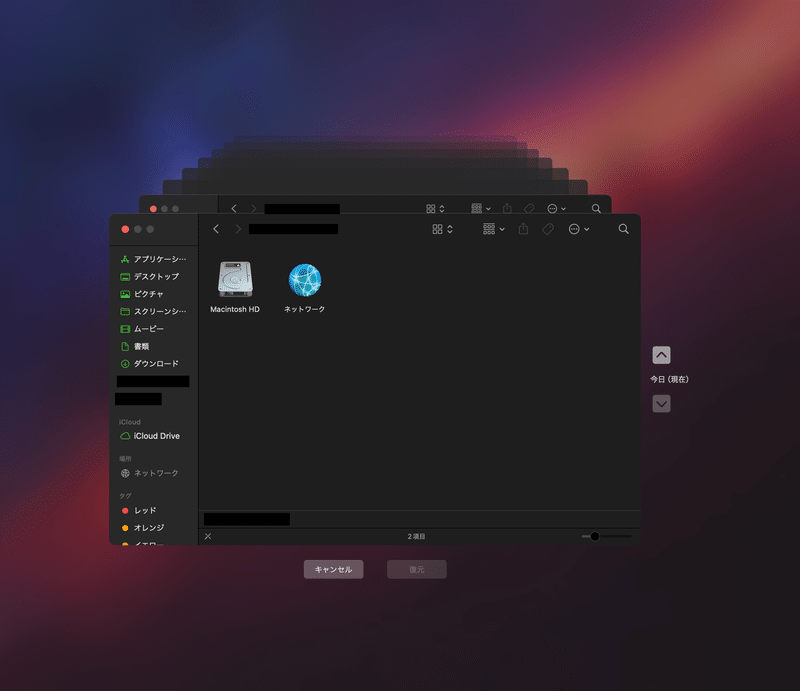Open the action (ellipsis) menu in front window

pyautogui.click(x=579, y=229)
